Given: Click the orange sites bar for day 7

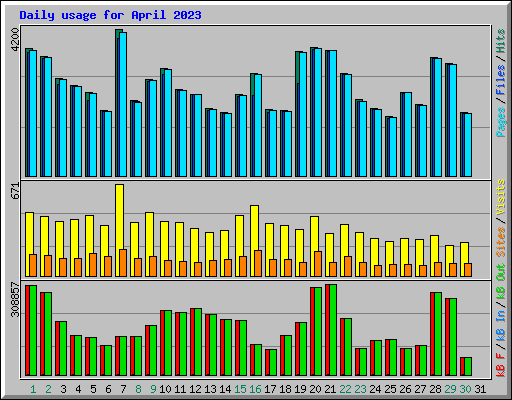Looking at the screenshot, I should click(x=123, y=263).
